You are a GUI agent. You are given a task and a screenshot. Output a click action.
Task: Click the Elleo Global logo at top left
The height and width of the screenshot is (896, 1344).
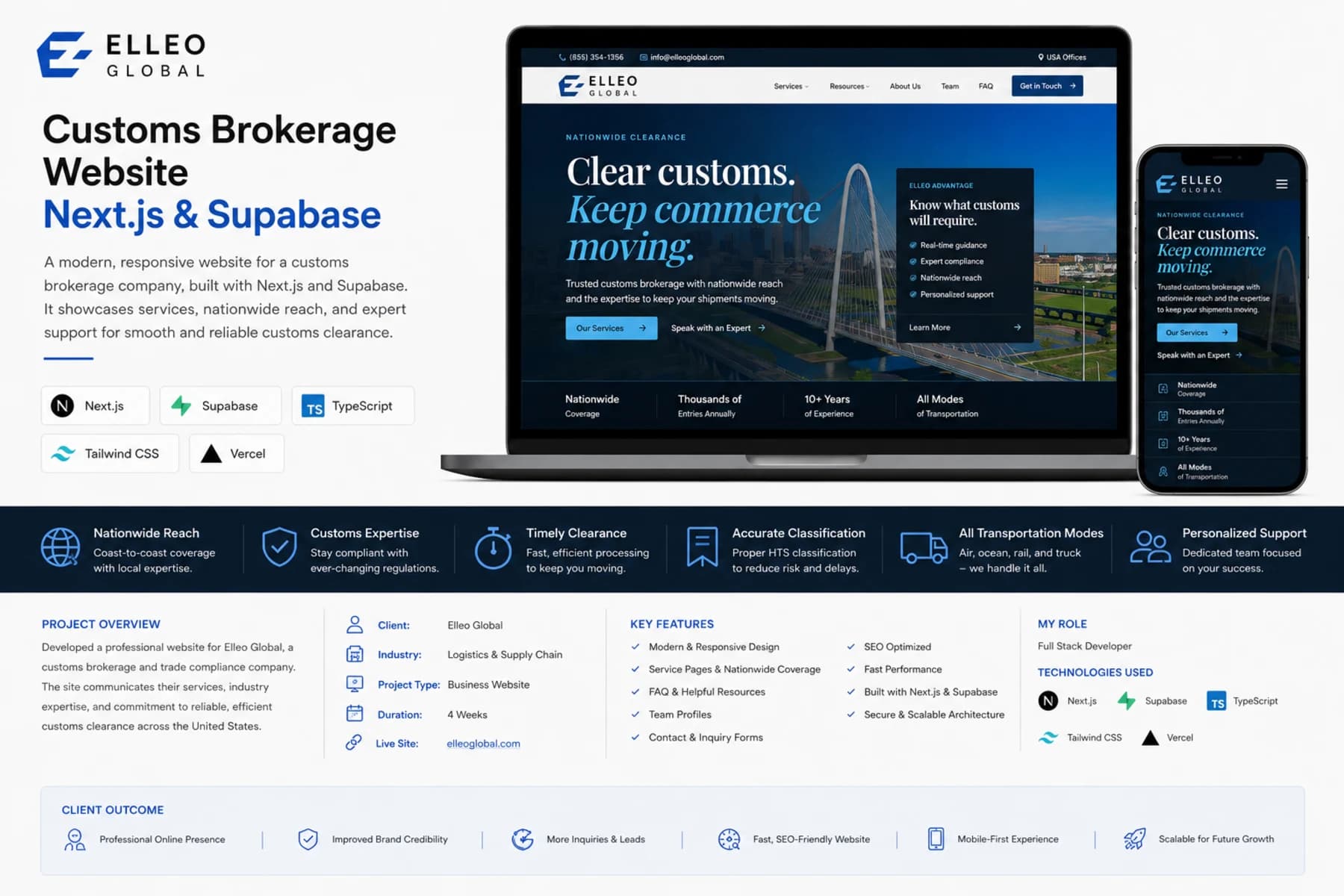pyautogui.click(x=122, y=55)
